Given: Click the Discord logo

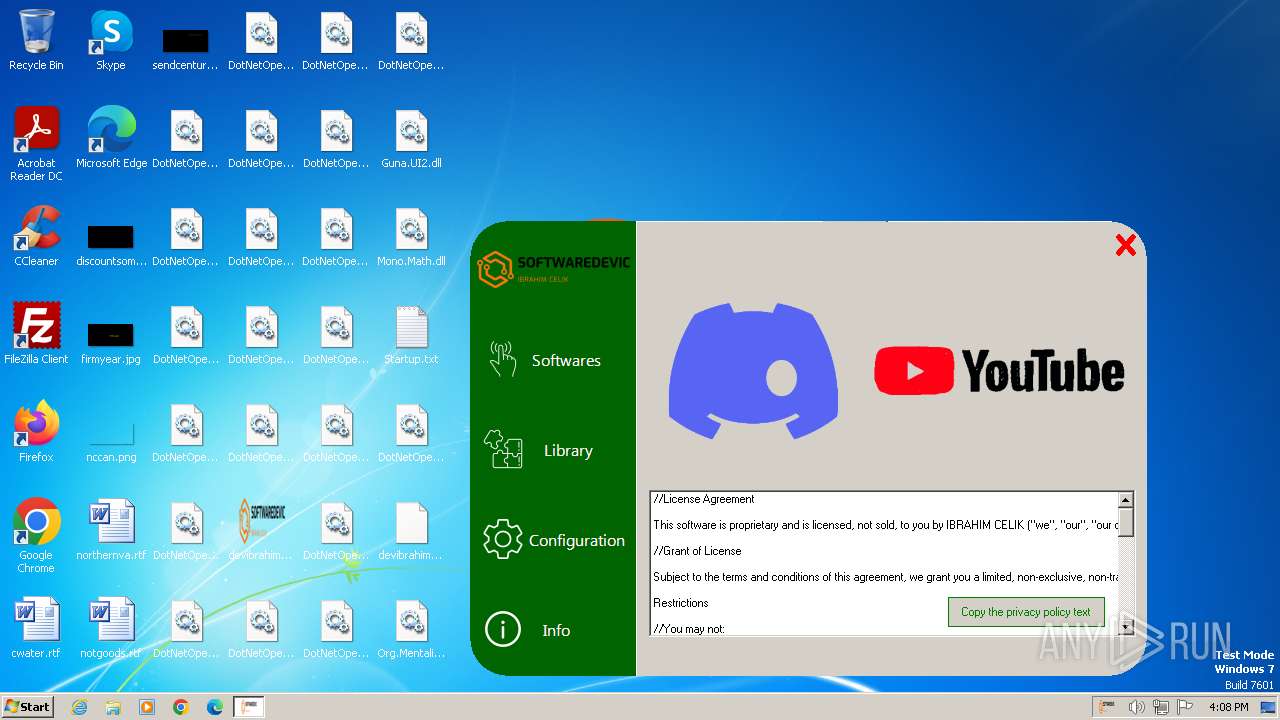Looking at the screenshot, I should (753, 370).
